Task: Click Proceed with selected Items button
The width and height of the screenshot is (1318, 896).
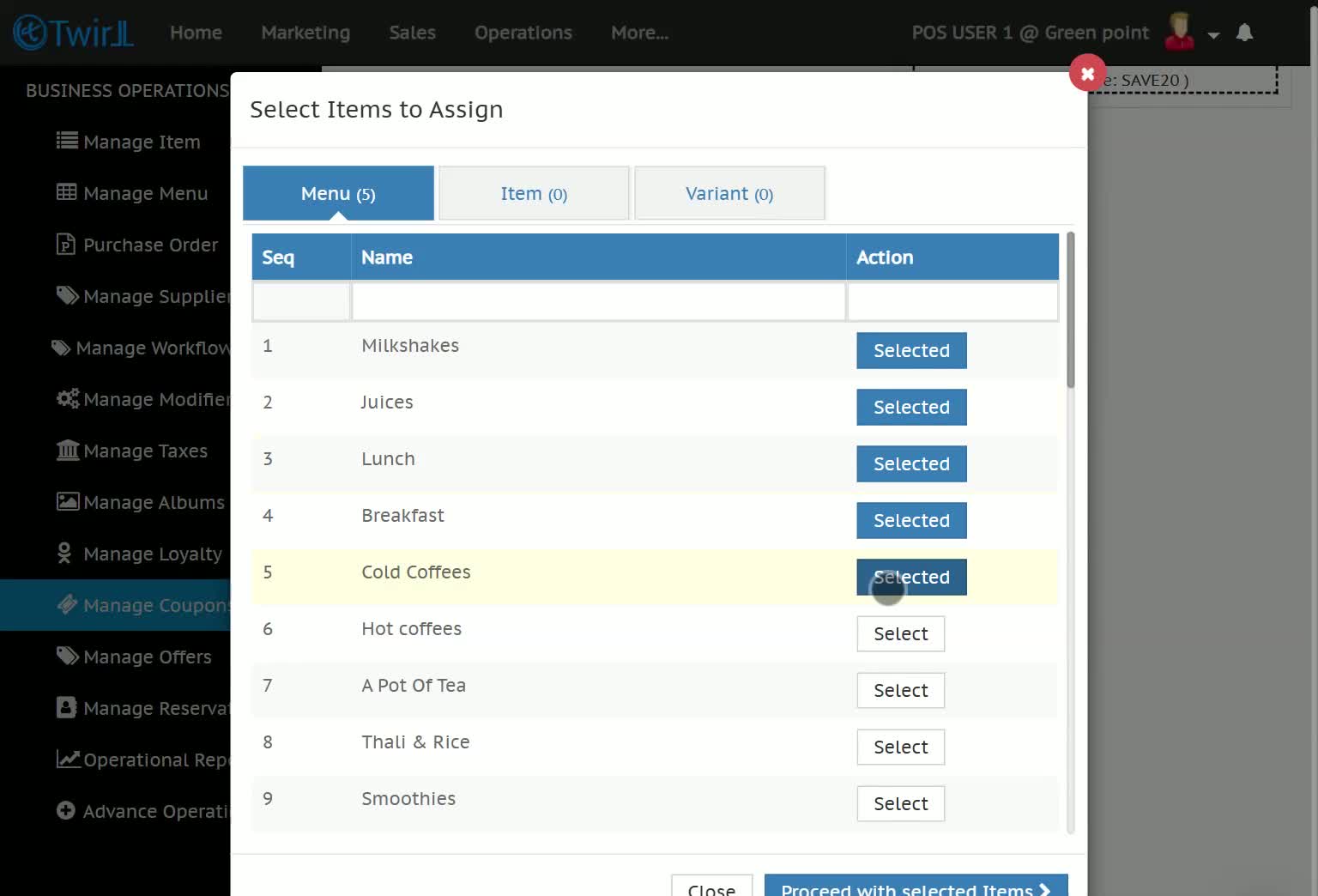Action: 916,886
